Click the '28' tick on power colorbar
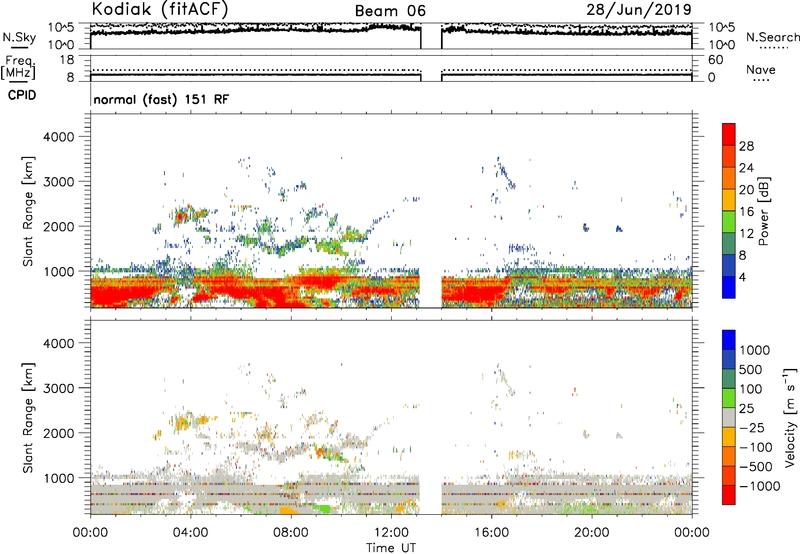Viewport: 800px width, 554px height. 746,146
